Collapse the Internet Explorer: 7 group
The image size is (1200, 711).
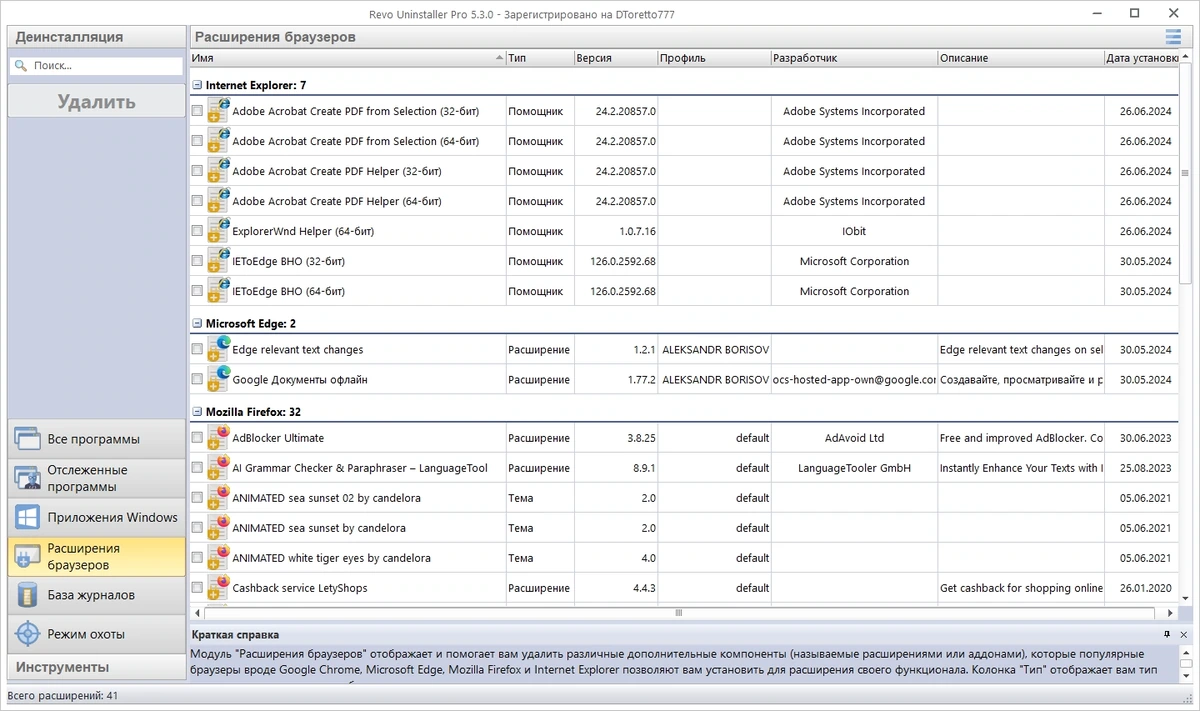click(x=197, y=86)
